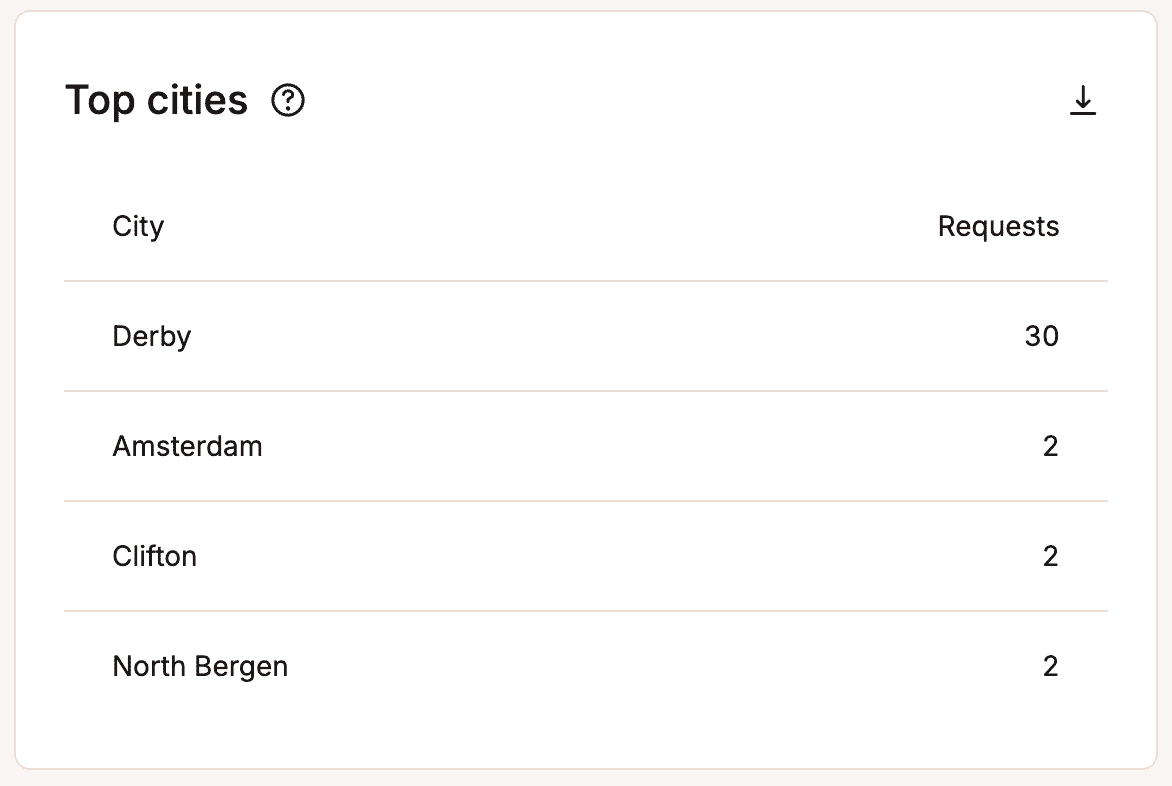The width and height of the screenshot is (1172, 786).
Task: Click the North Bergen city entry
Action: (x=200, y=666)
